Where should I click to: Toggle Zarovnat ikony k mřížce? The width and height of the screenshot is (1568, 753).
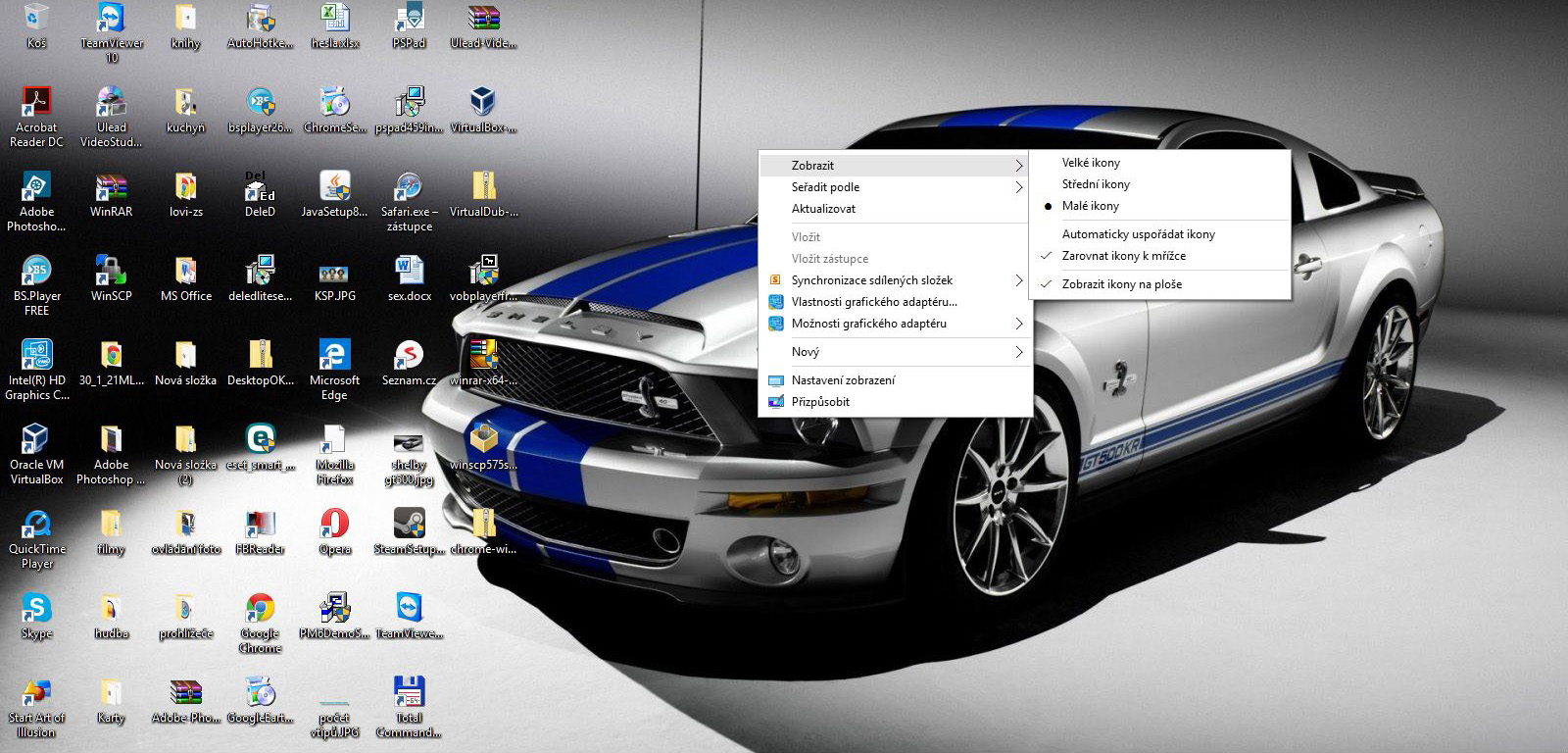tap(1123, 256)
